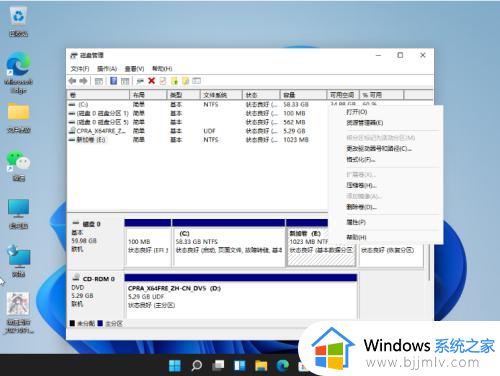The width and height of the screenshot is (500, 376).
Task: Click the lower pane vertical scrollbar
Action: click(x=429, y=263)
